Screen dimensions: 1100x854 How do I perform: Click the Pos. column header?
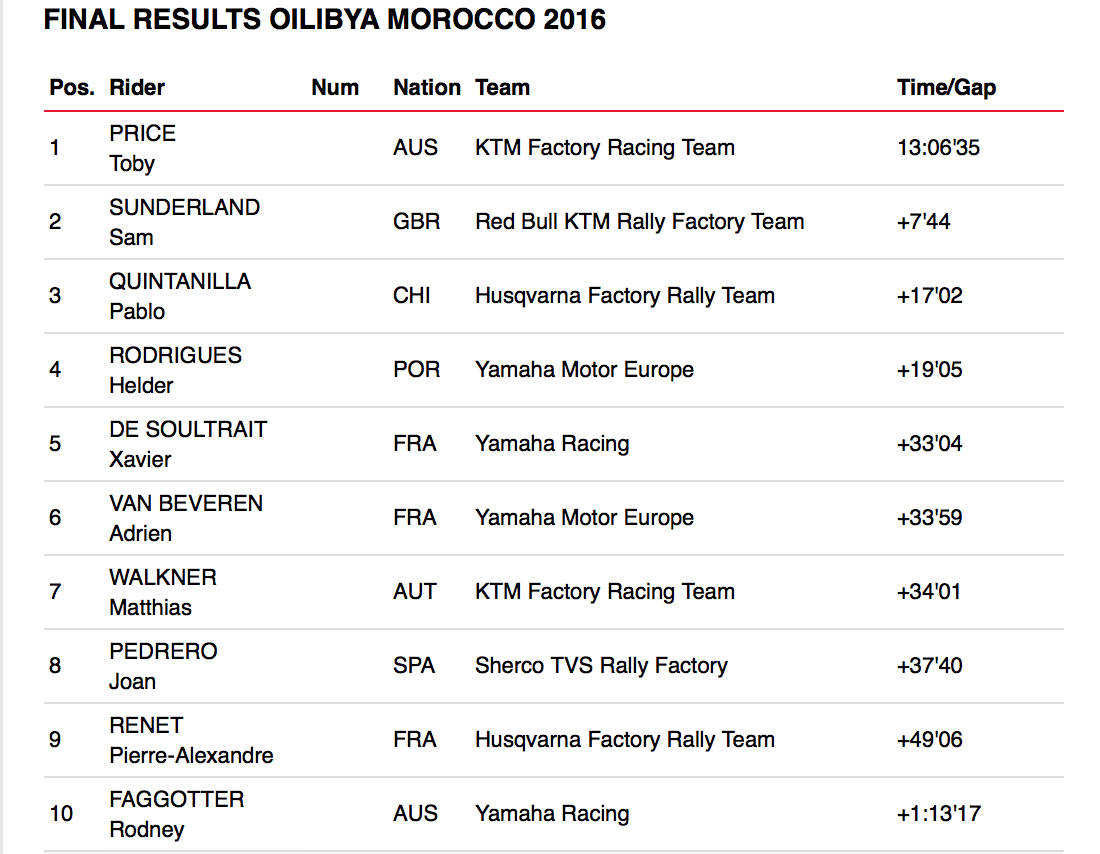(x=72, y=87)
